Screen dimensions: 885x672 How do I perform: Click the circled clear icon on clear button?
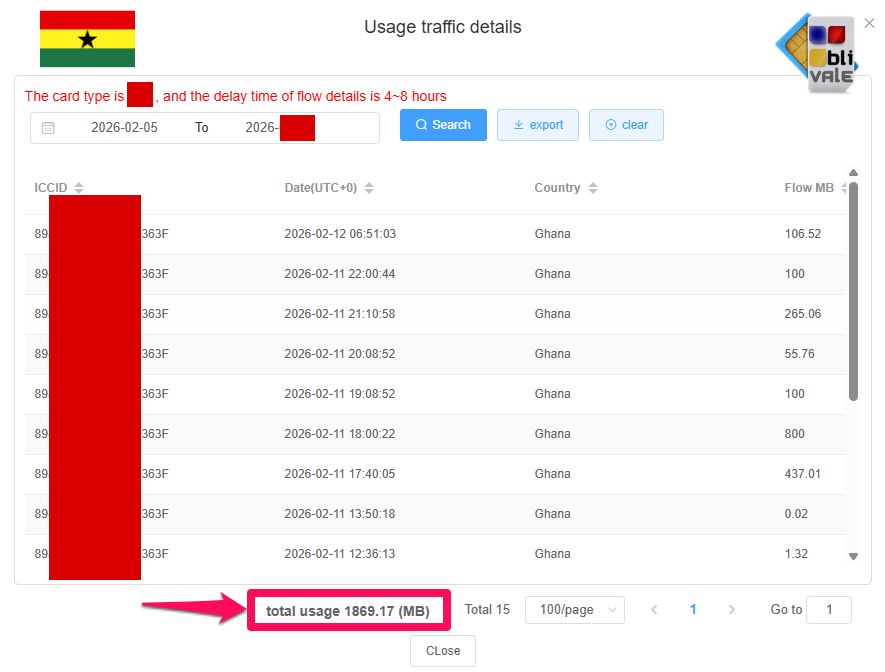[611, 125]
